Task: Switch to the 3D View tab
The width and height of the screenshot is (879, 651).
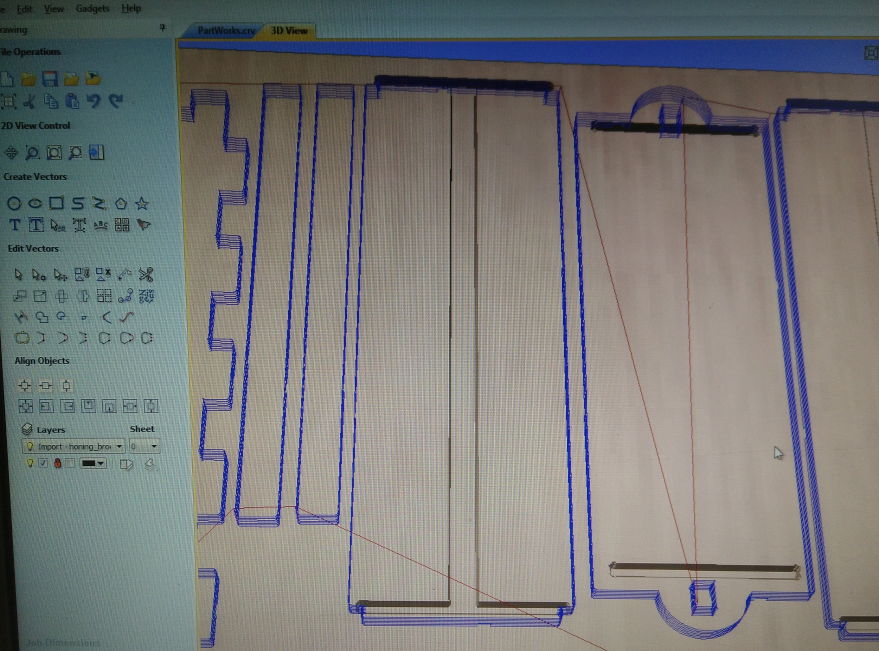Action: tap(289, 30)
